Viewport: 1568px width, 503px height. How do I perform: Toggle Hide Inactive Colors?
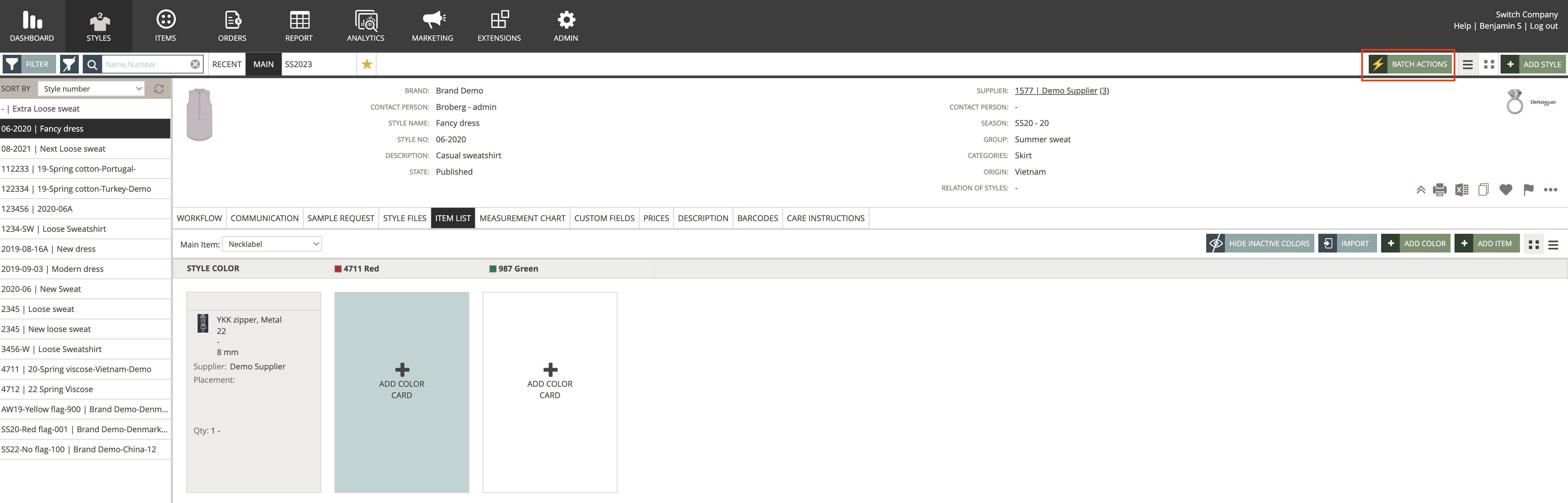1259,243
